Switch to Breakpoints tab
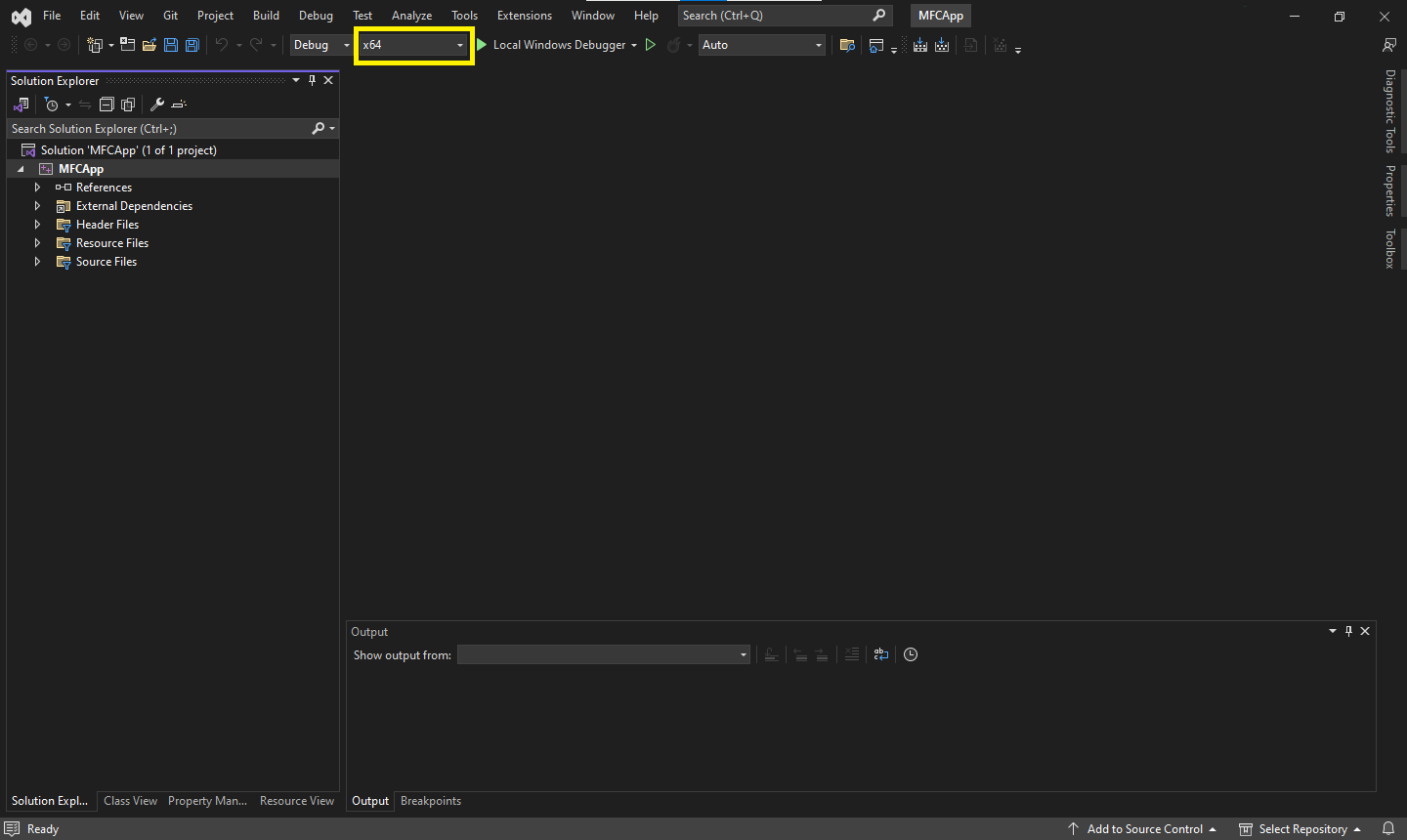This screenshot has height=840, width=1407. click(431, 801)
